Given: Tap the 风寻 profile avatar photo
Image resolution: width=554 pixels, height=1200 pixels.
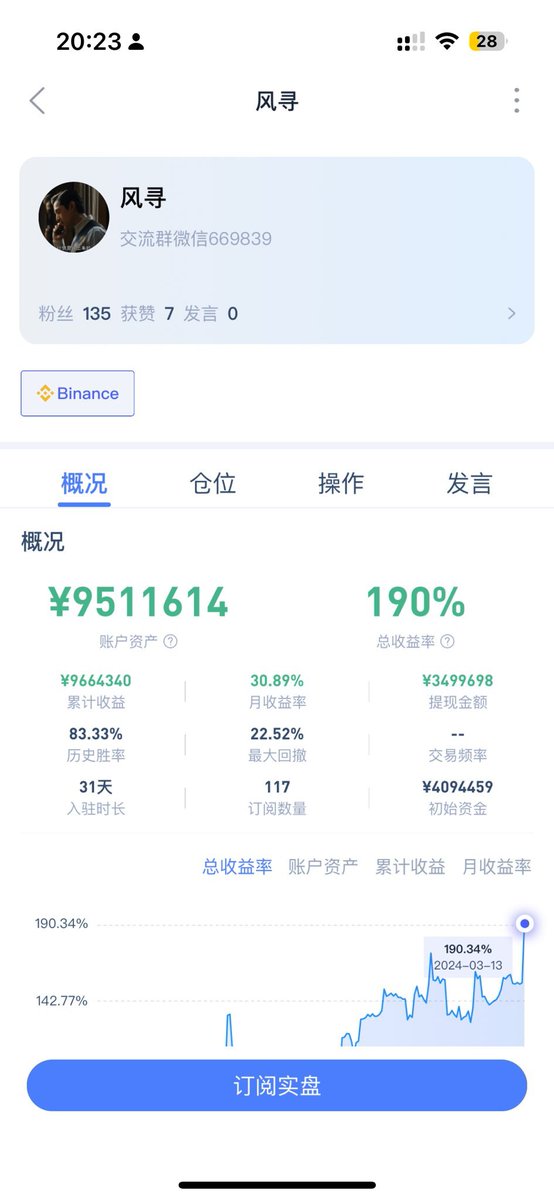Looking at the screenshot, I should 73,217.
